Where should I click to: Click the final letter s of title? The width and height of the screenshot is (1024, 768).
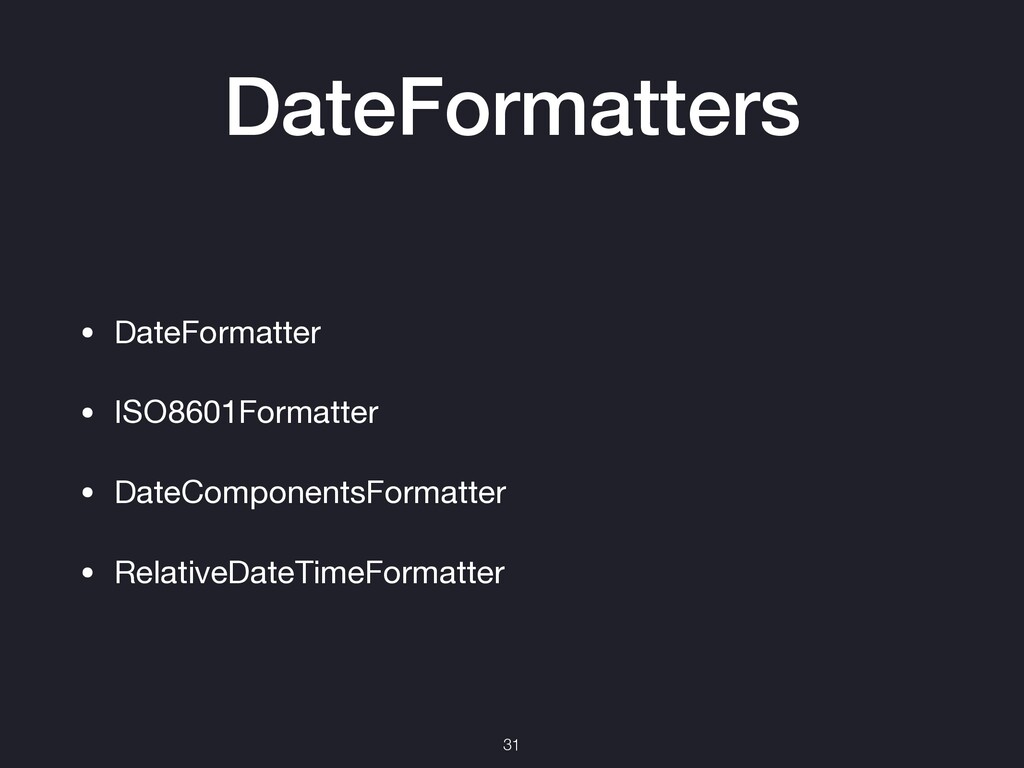pos(782,114)
